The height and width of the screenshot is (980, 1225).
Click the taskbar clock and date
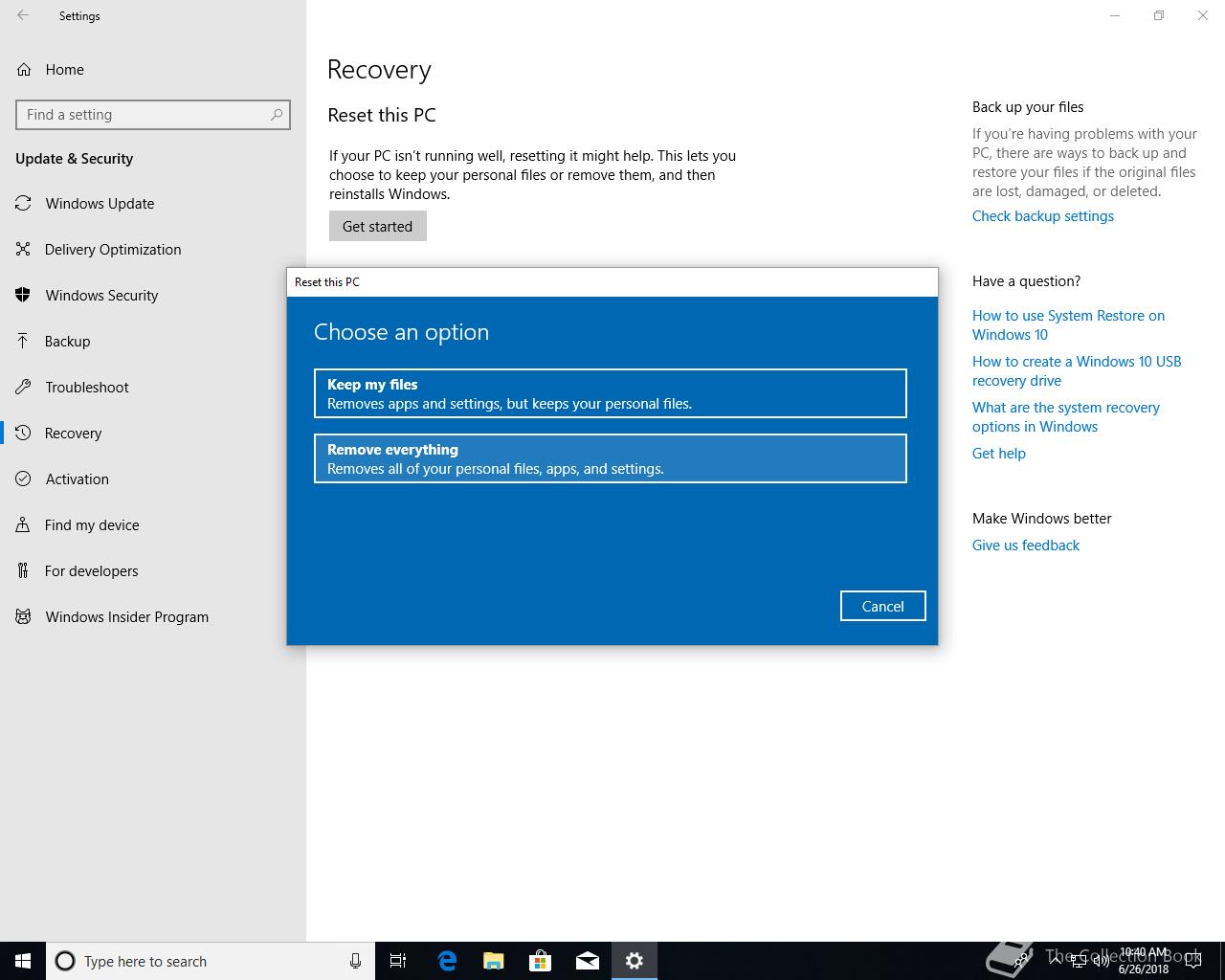1144,961
